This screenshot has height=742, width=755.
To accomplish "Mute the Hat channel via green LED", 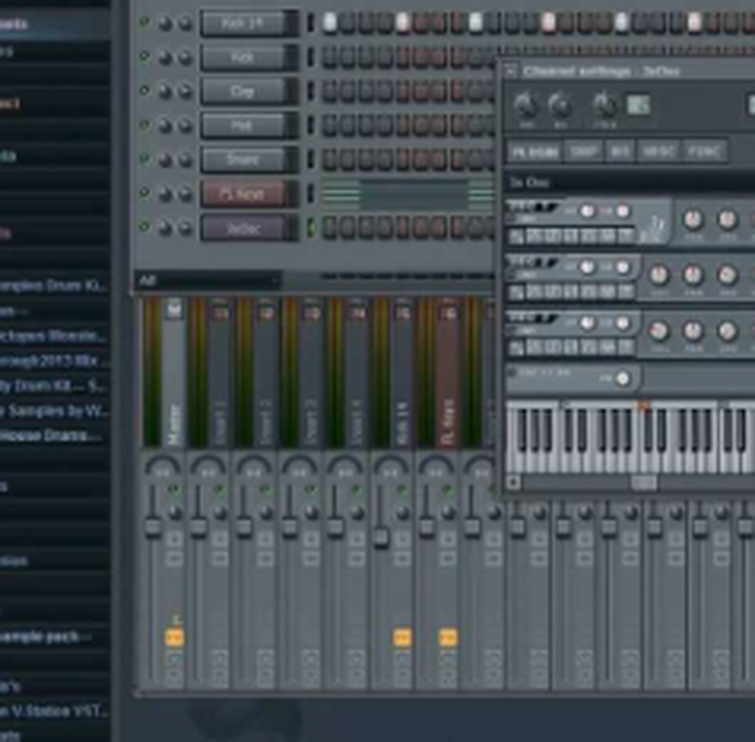I will (x=144, y=125).
